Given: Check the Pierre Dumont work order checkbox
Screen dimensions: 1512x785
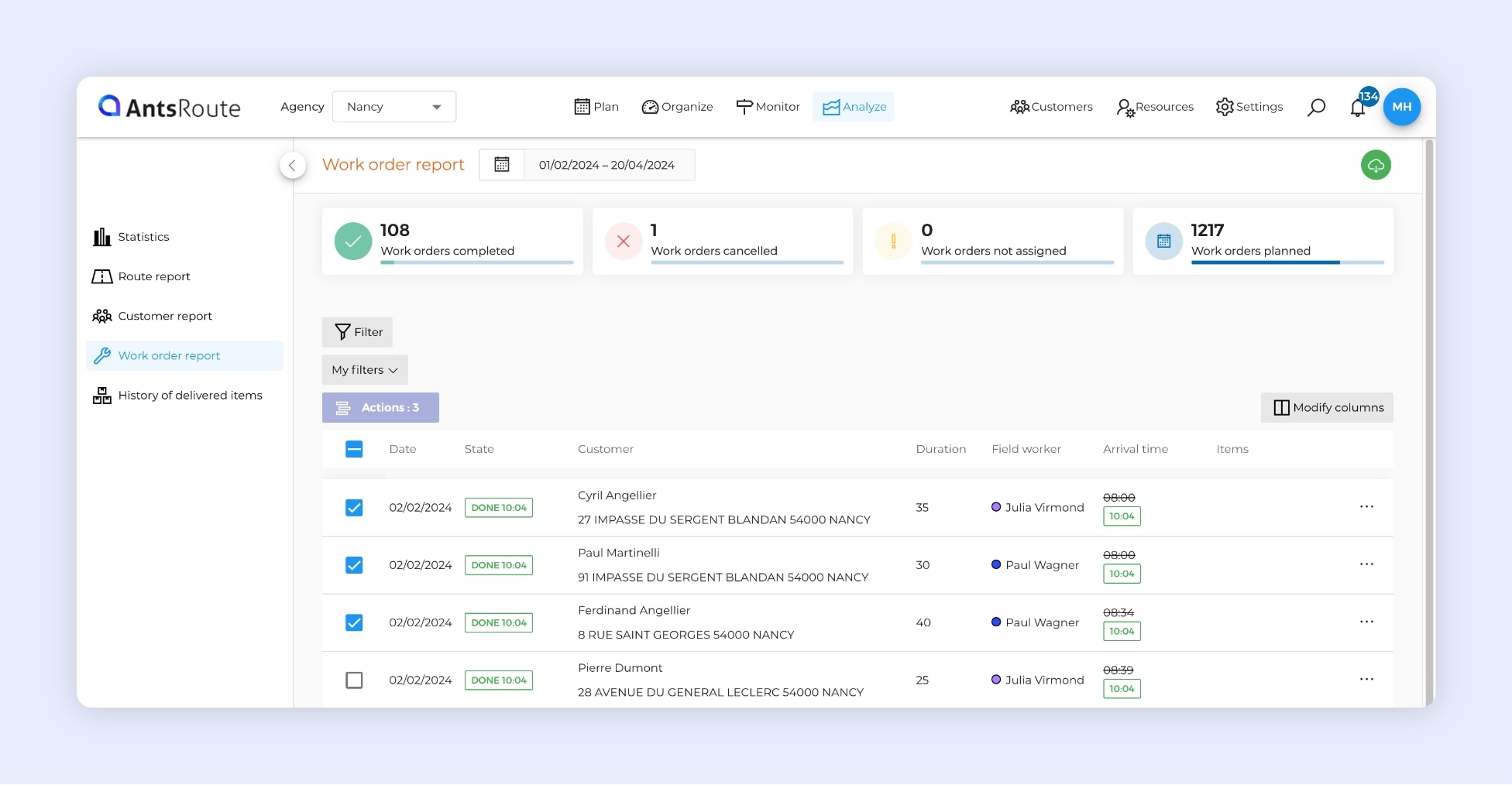Looking at the screenshot, I should (354, 680).
